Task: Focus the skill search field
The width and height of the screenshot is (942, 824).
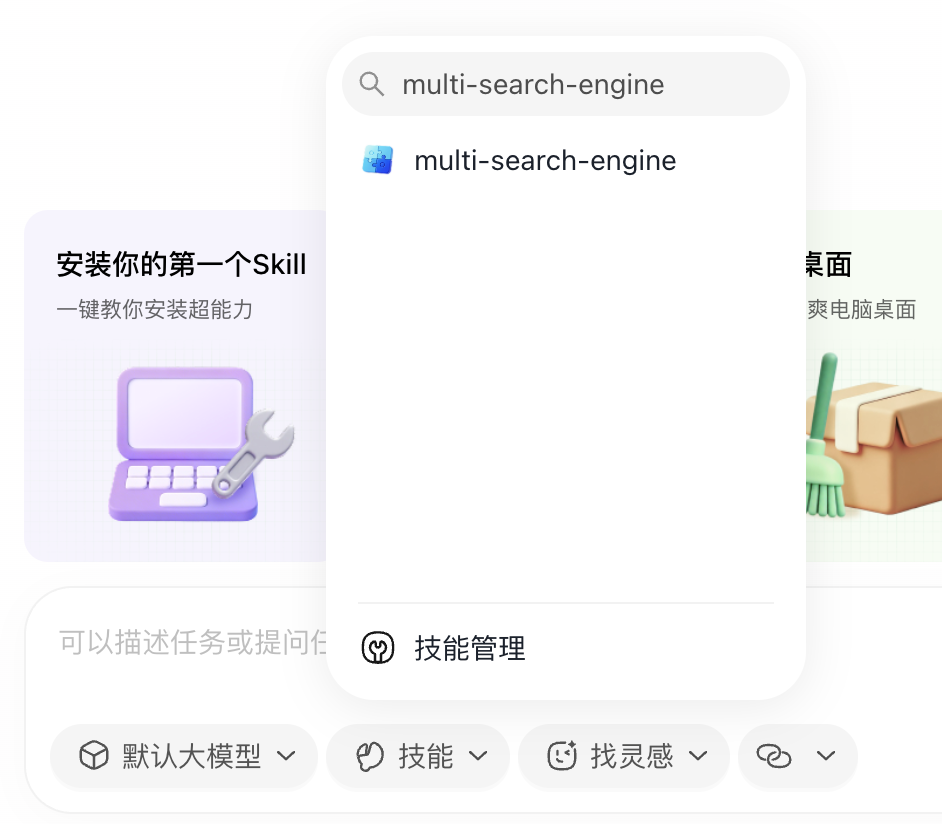Action: click(x=566, y=84)
